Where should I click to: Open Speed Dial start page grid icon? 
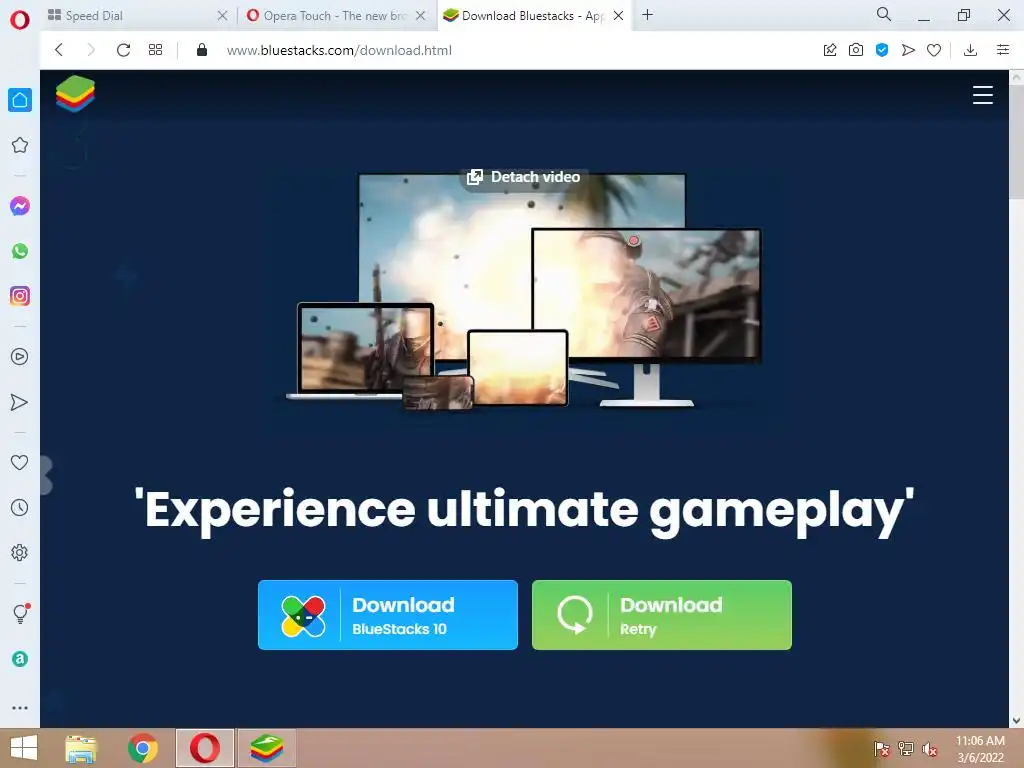pyautogui.click(x=155, y=50)
